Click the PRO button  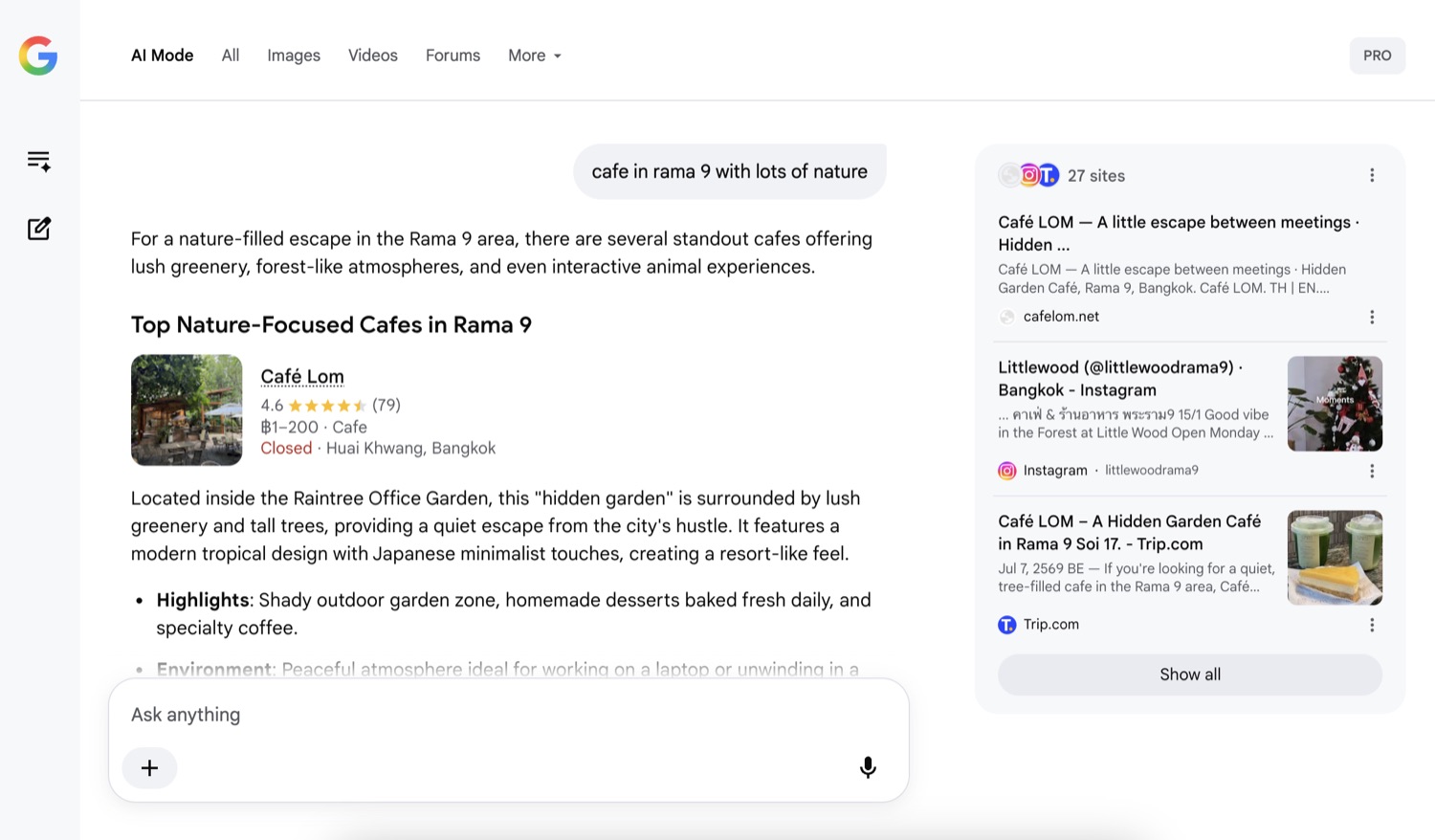coord(1378,55)
